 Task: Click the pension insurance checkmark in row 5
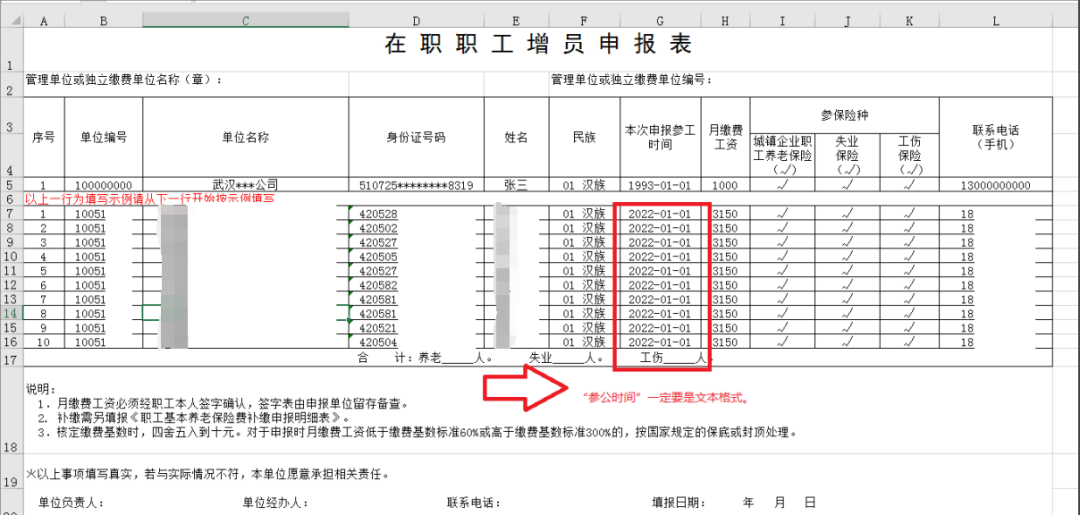(x=782, y=185)
